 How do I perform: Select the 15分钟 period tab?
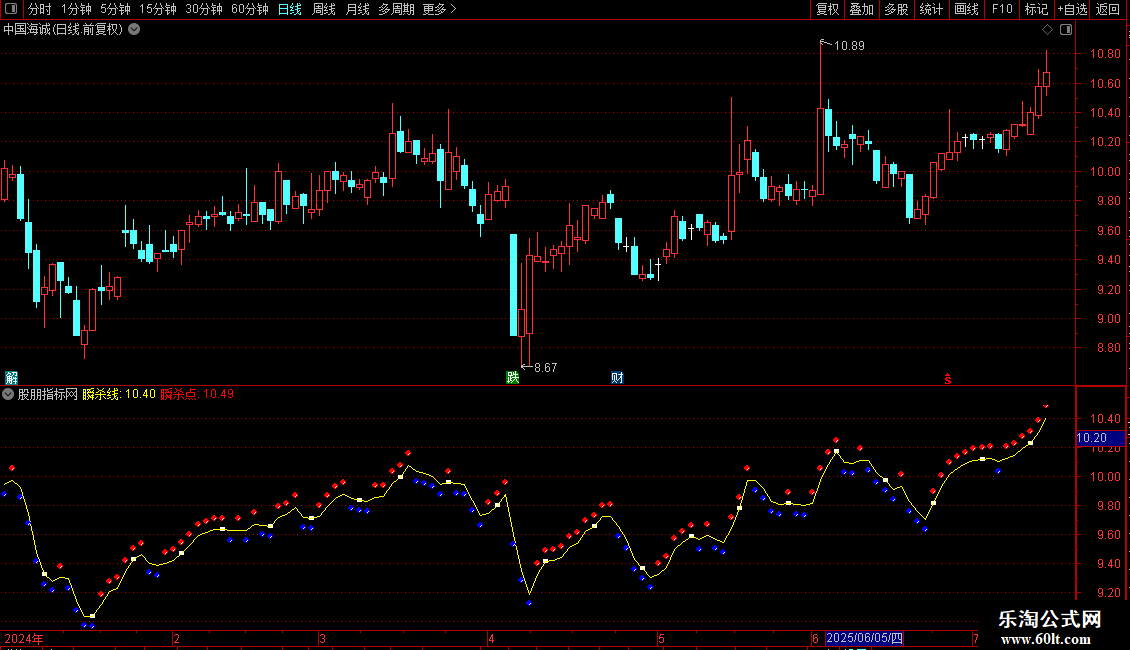157,9
